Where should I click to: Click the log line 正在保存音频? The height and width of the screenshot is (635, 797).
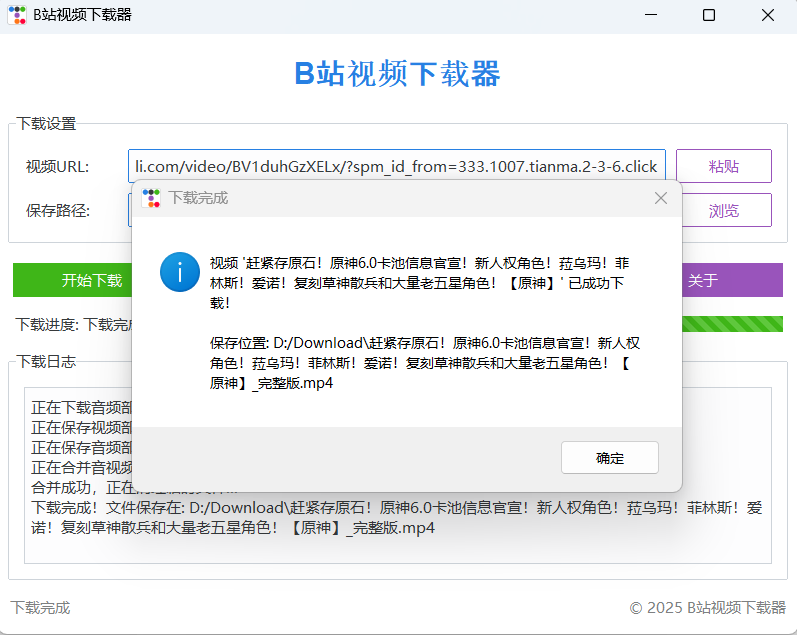tap(81, 447)
